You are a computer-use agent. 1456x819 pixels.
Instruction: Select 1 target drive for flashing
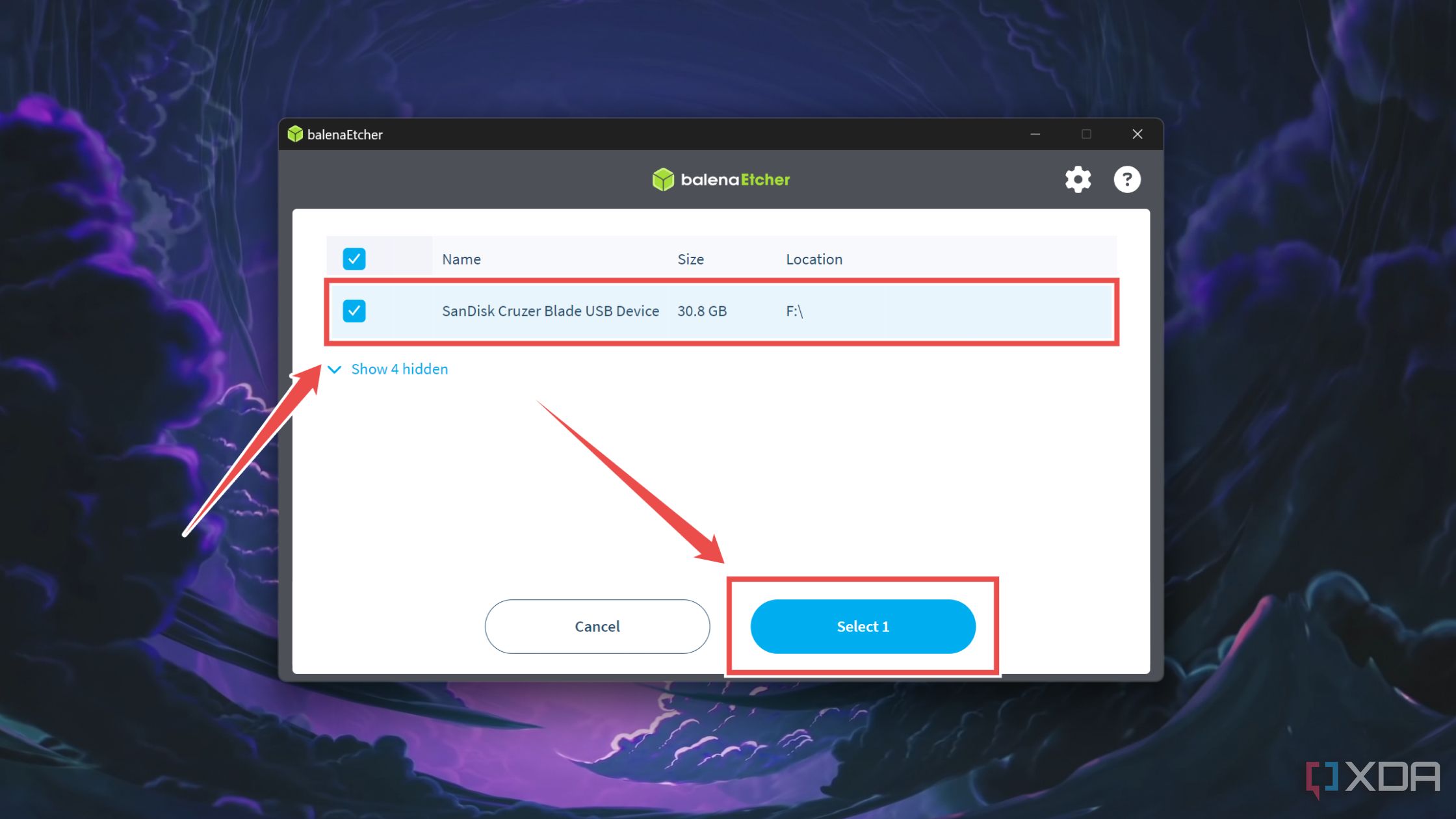[863, 626]
